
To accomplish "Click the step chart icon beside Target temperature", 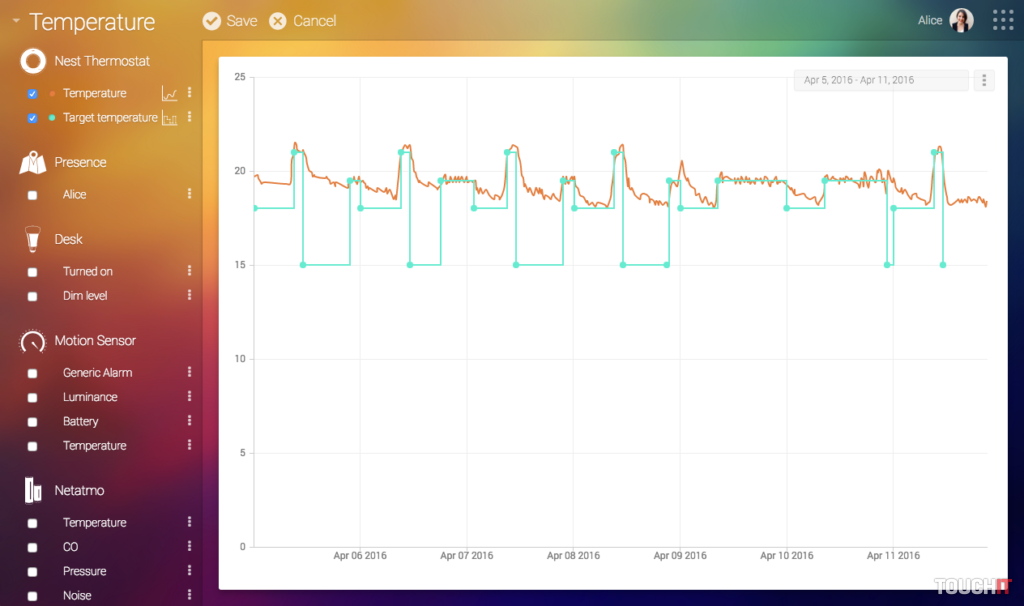I will tap(170, 118).
